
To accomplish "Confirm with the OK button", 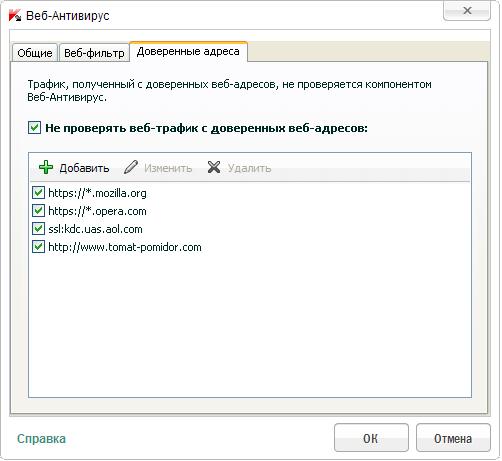I will point(371,438).
